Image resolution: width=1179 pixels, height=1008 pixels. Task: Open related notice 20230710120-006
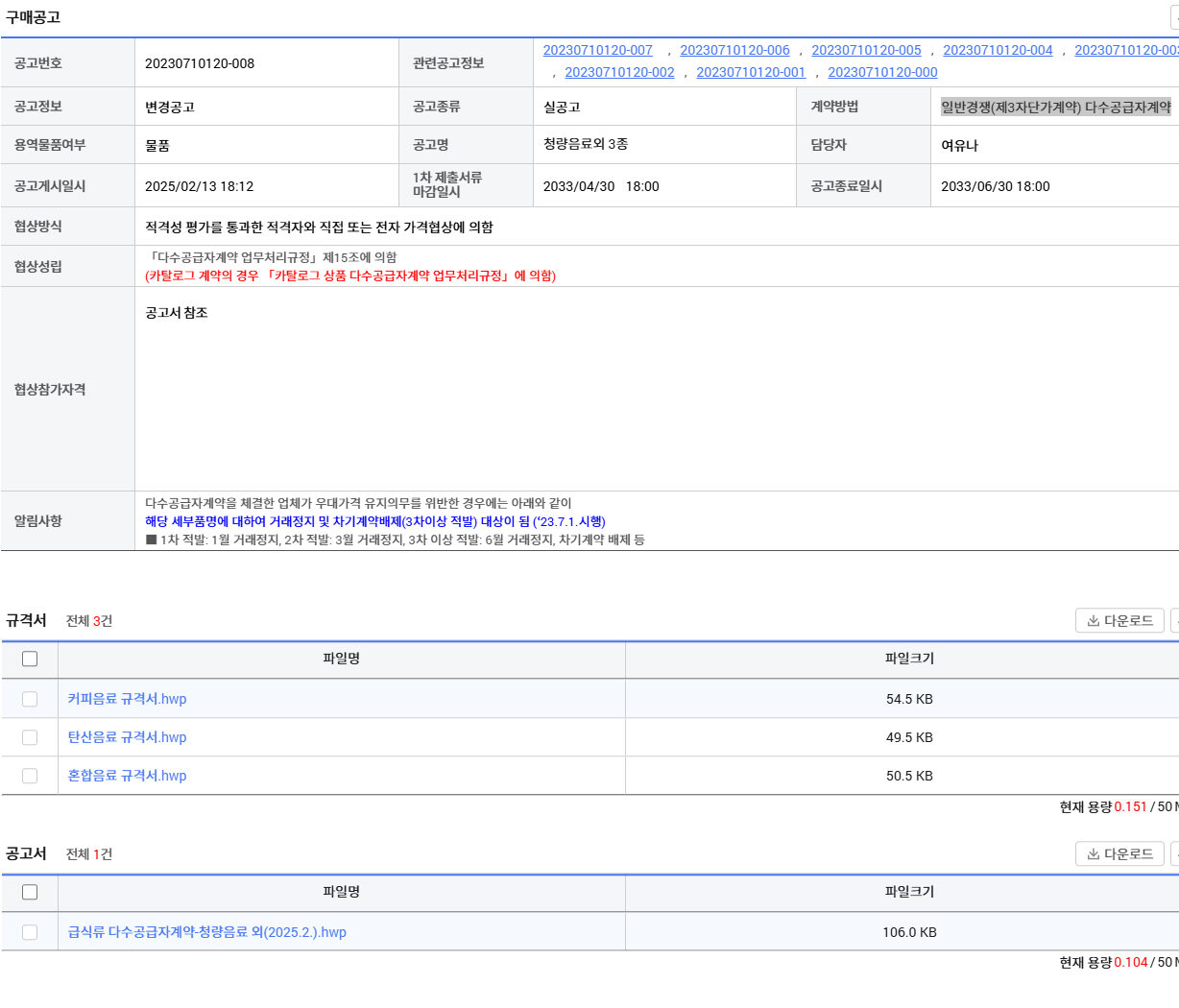click(734, 50)
